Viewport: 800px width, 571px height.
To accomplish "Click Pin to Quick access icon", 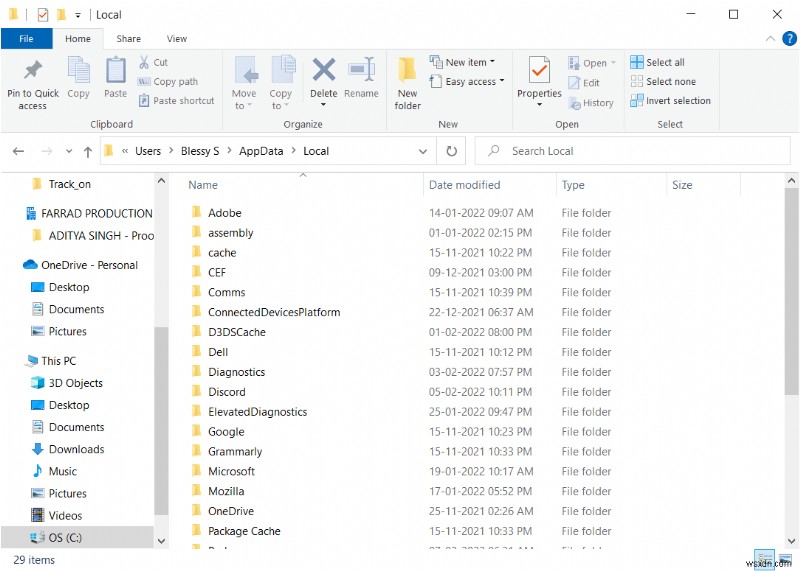I will (33, 70).
